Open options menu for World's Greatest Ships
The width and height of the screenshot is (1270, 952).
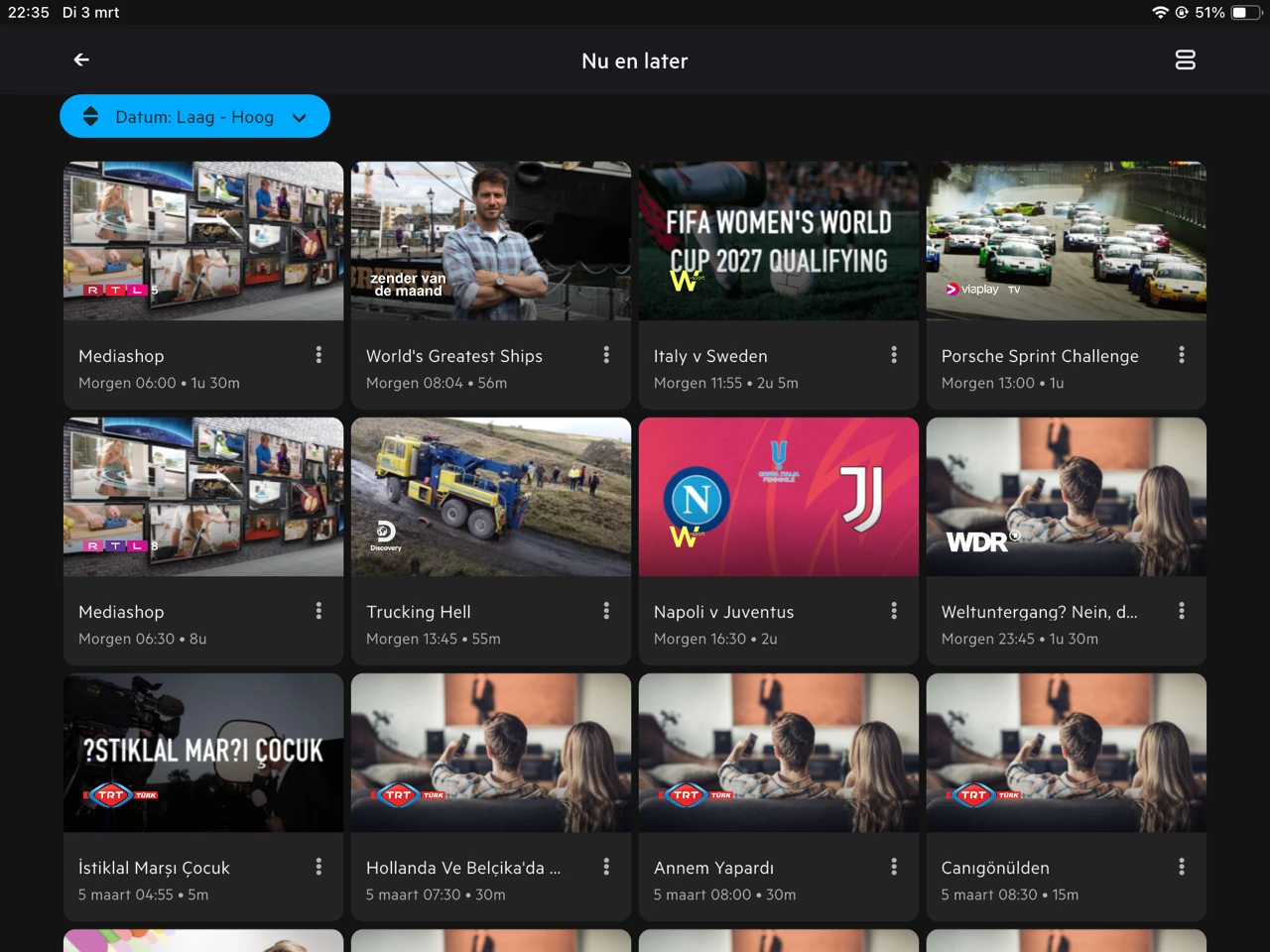(x=606, y=355)
